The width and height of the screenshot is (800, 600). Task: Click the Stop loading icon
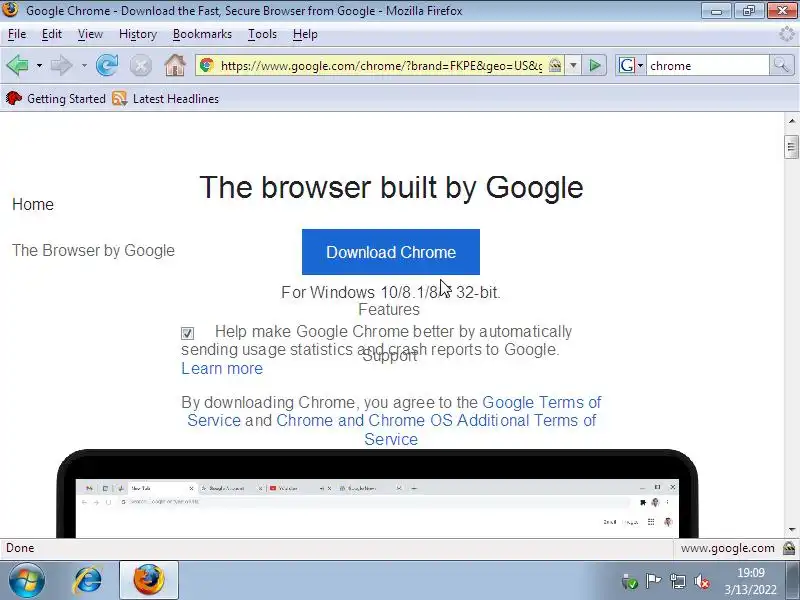click(x=141, y=66)
